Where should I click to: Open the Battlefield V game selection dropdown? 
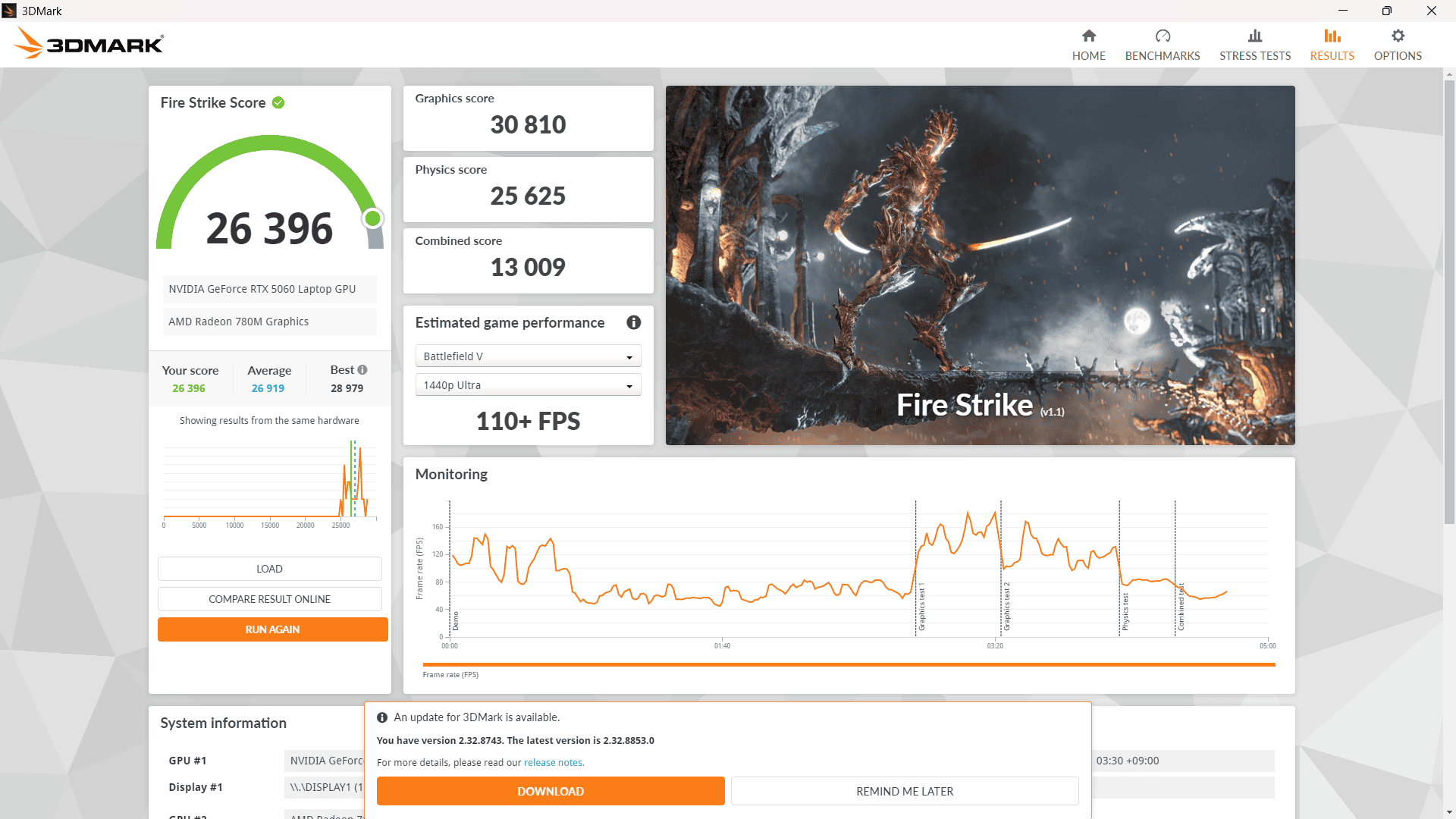528,355
